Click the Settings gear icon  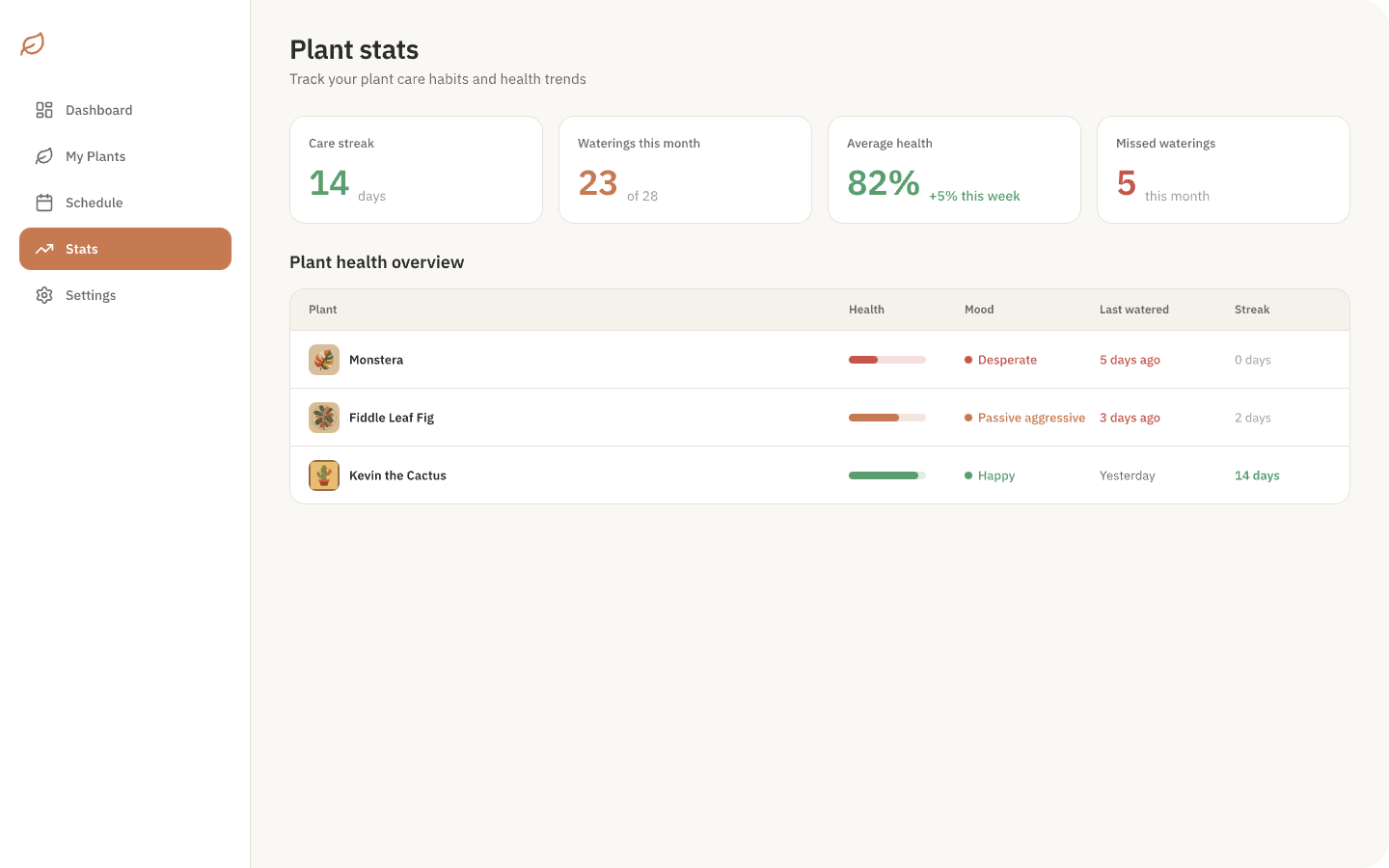pyautogui.click(x=44, y=295)
